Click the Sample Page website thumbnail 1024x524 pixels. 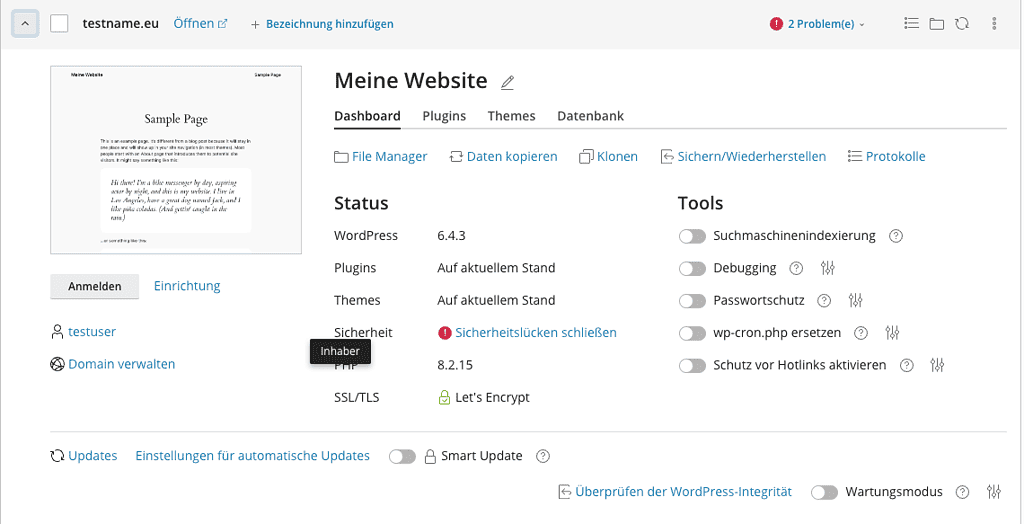176,160
